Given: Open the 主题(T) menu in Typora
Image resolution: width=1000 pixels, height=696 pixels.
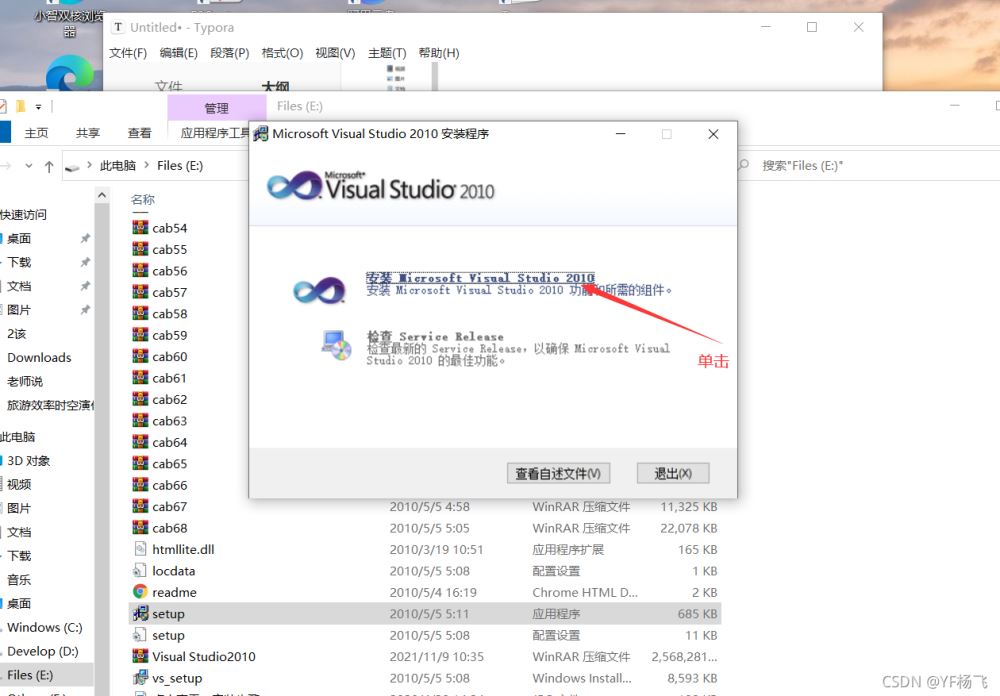Looking at the screenshot, I should click(387, 53).
